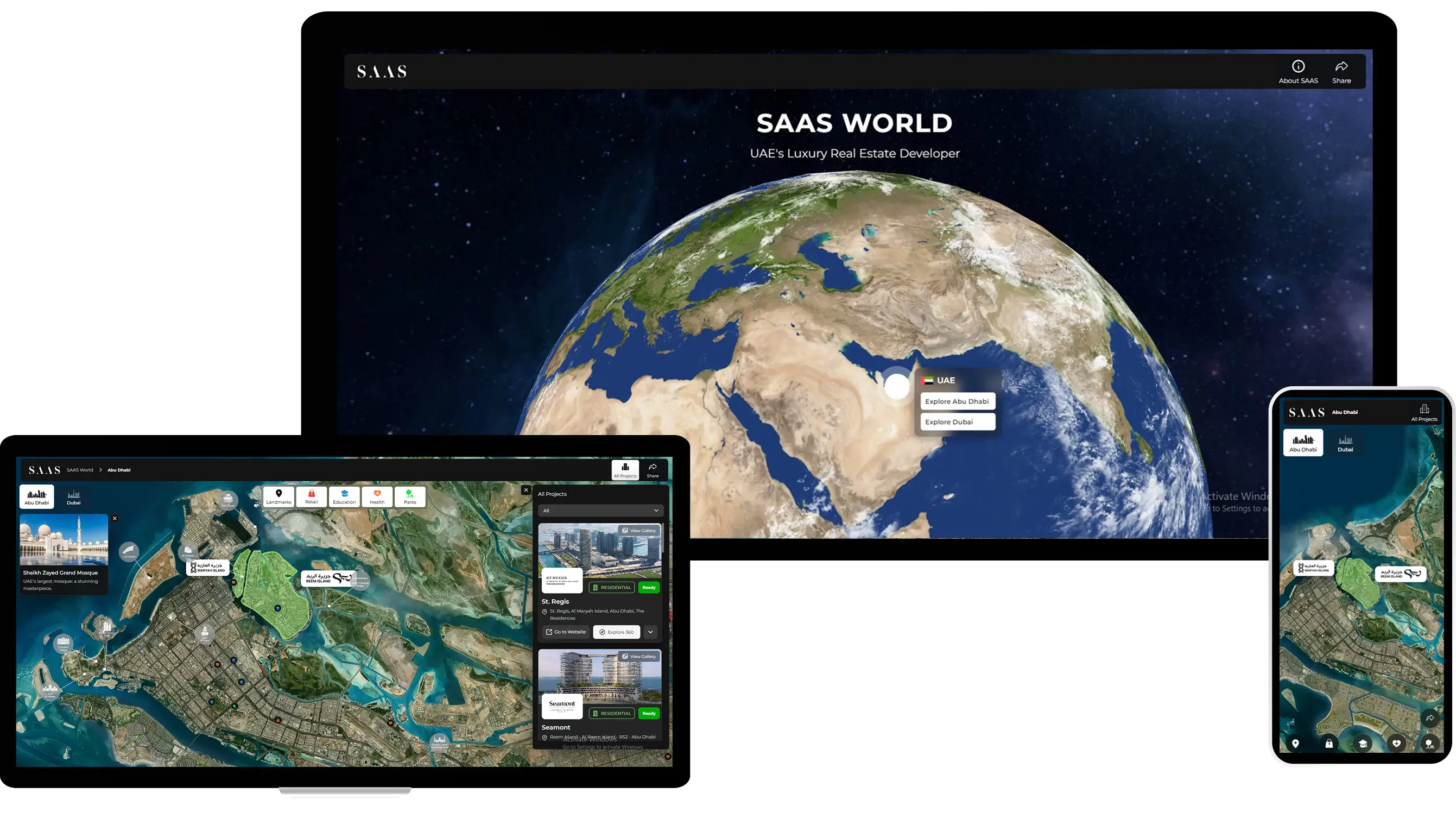The image size is (1456, 831).
Task: Toggle the Health filter on the laptop map
Action: (377, 496)
